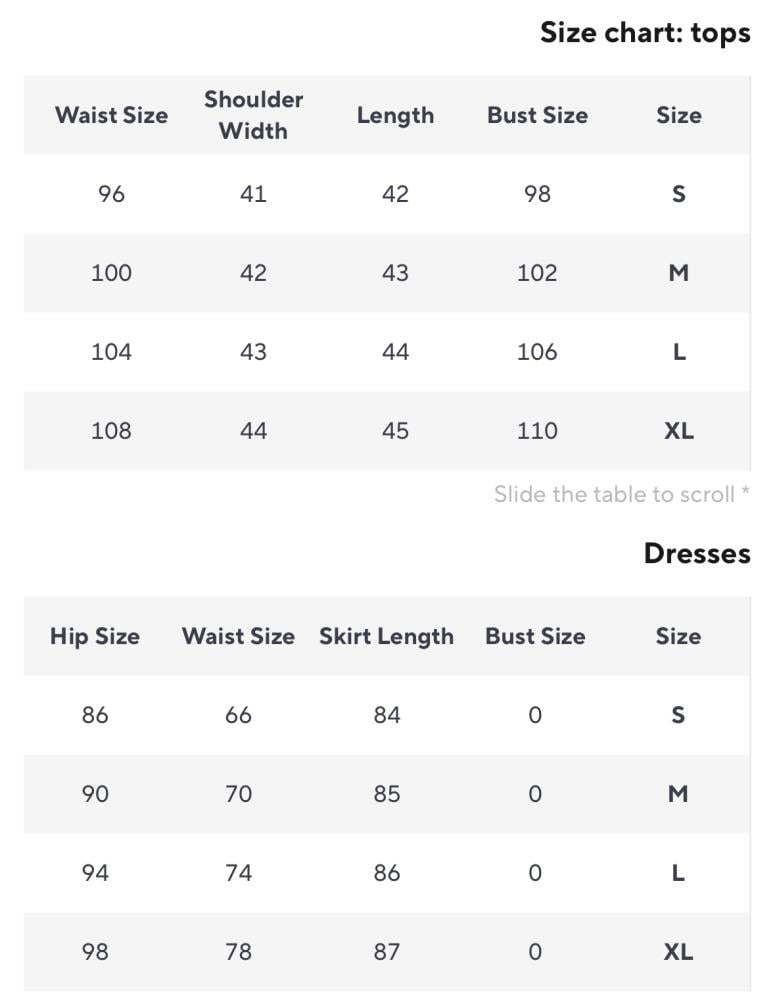Click the Skirt Length column header
The width and height of the screenshot is (775, 1000).
coord(386,636)
